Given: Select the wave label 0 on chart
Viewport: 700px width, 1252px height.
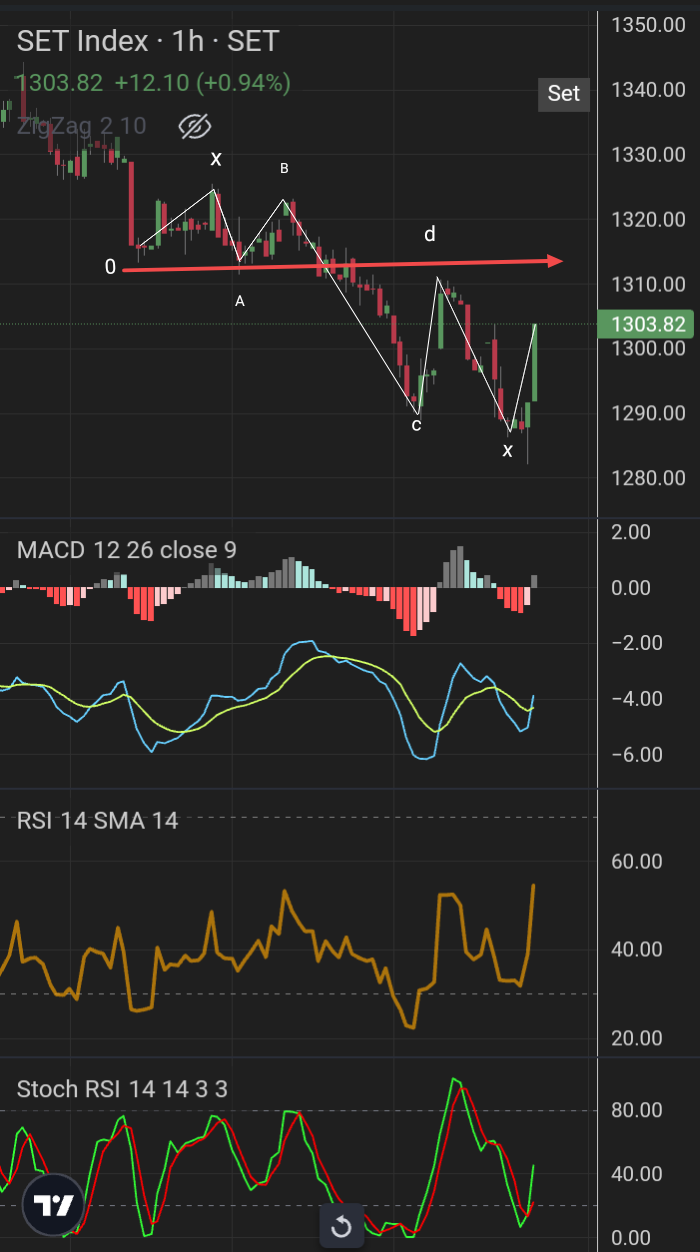Looking at the screenshot, I should click(x=111, y=267).
